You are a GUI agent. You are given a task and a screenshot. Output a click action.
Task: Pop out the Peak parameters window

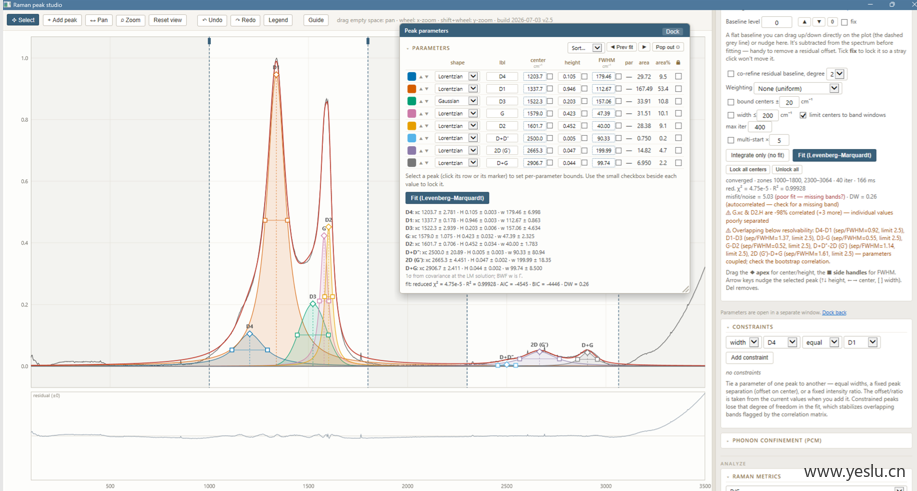point(667,47)
